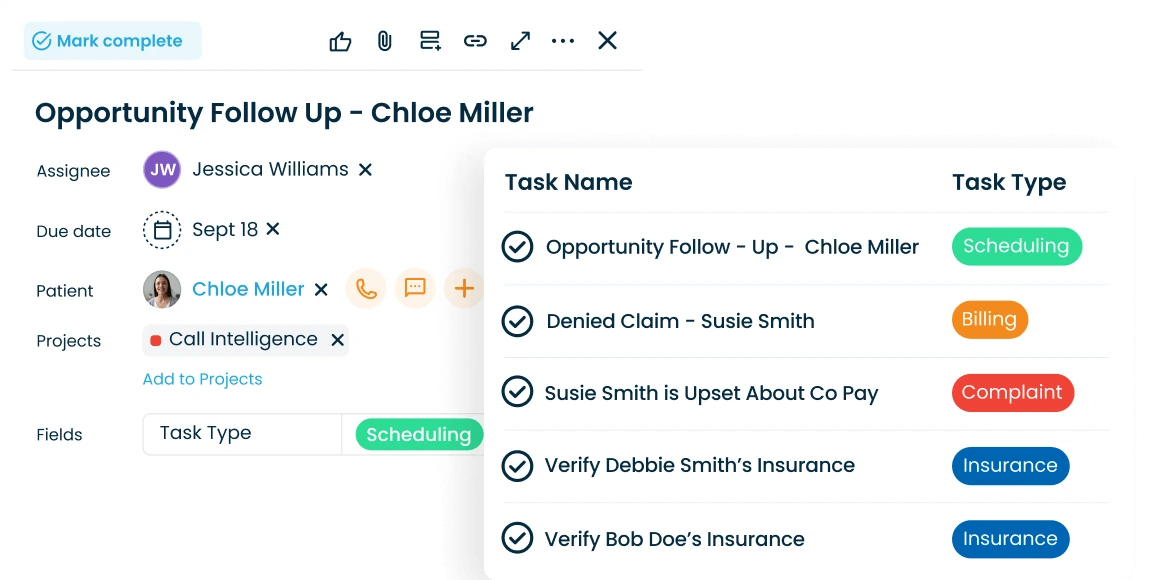Click Add to Projects link

tap(202, 379)
